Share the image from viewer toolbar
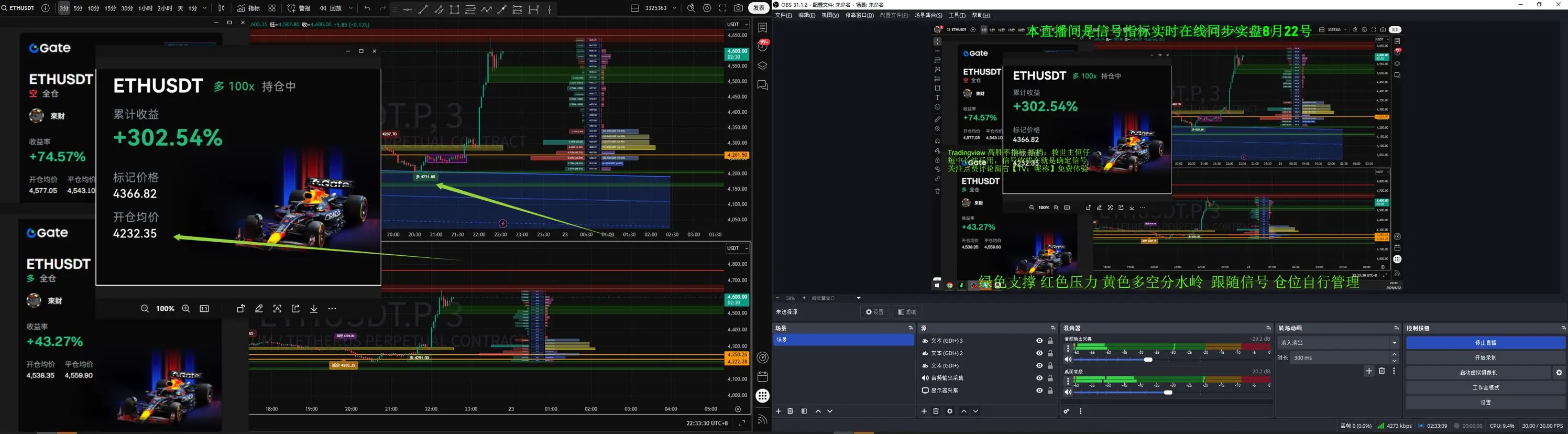 pyautogui.click(x=296, y=309)
